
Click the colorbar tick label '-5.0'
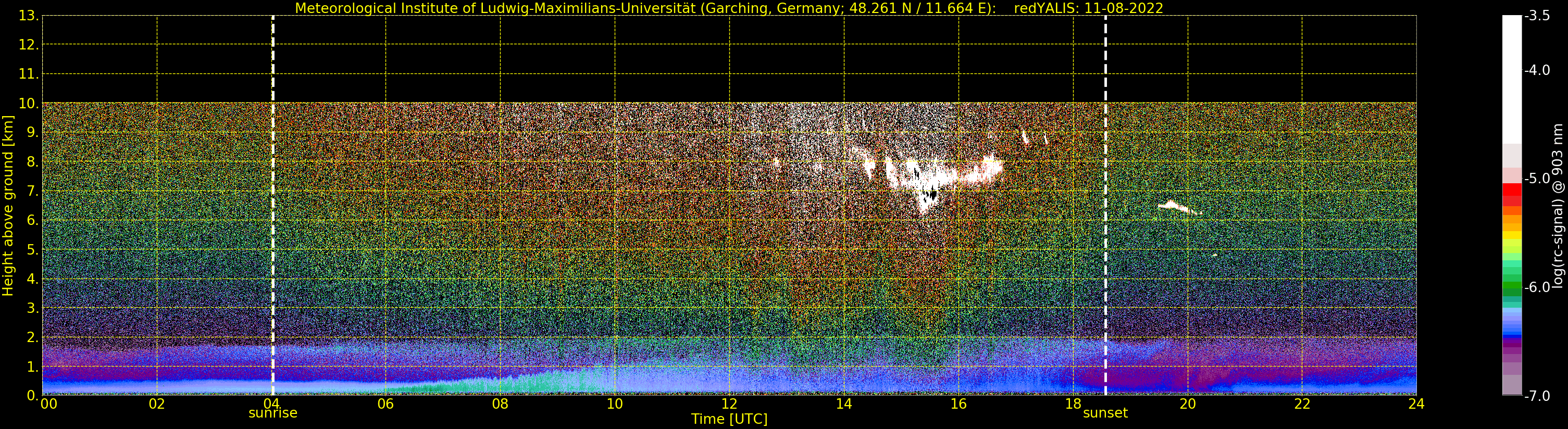pyautogui.click(x=1537, y=178)
